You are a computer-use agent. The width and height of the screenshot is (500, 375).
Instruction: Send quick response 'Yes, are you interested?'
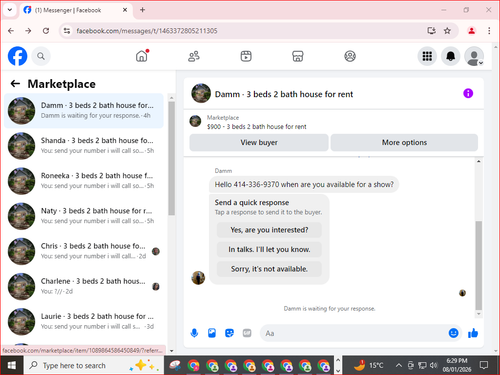(x=269, y=230)
